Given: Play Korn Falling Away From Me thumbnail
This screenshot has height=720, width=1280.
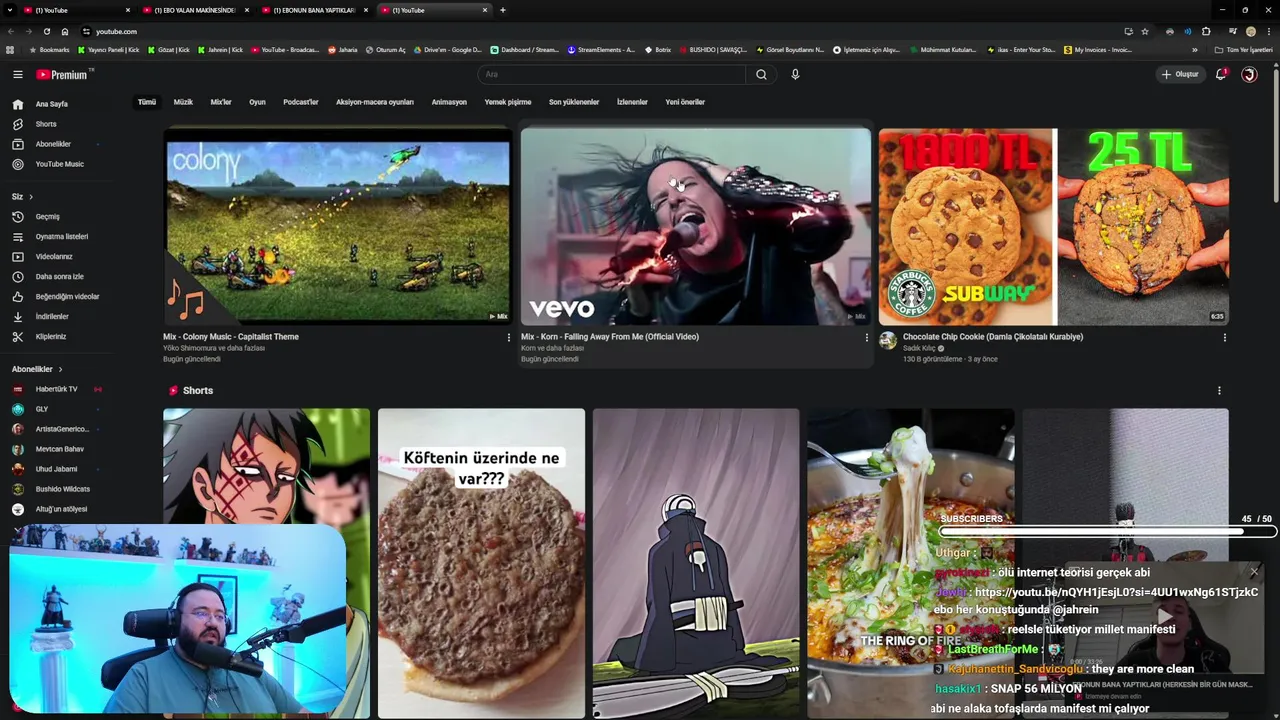Looking at the screenshot, I should coord(696,226).
